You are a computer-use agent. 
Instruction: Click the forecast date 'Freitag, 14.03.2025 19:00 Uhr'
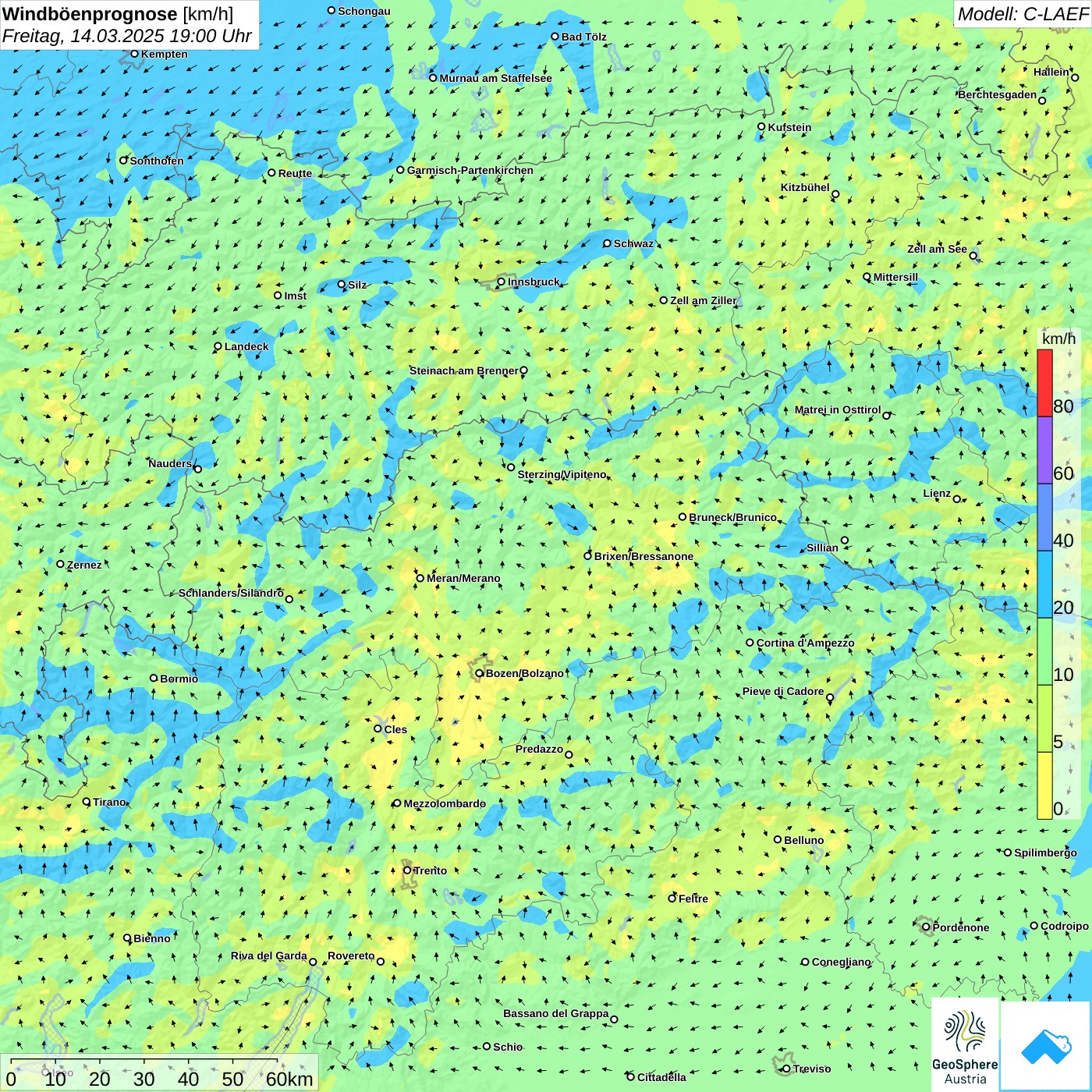click(127, 36)
